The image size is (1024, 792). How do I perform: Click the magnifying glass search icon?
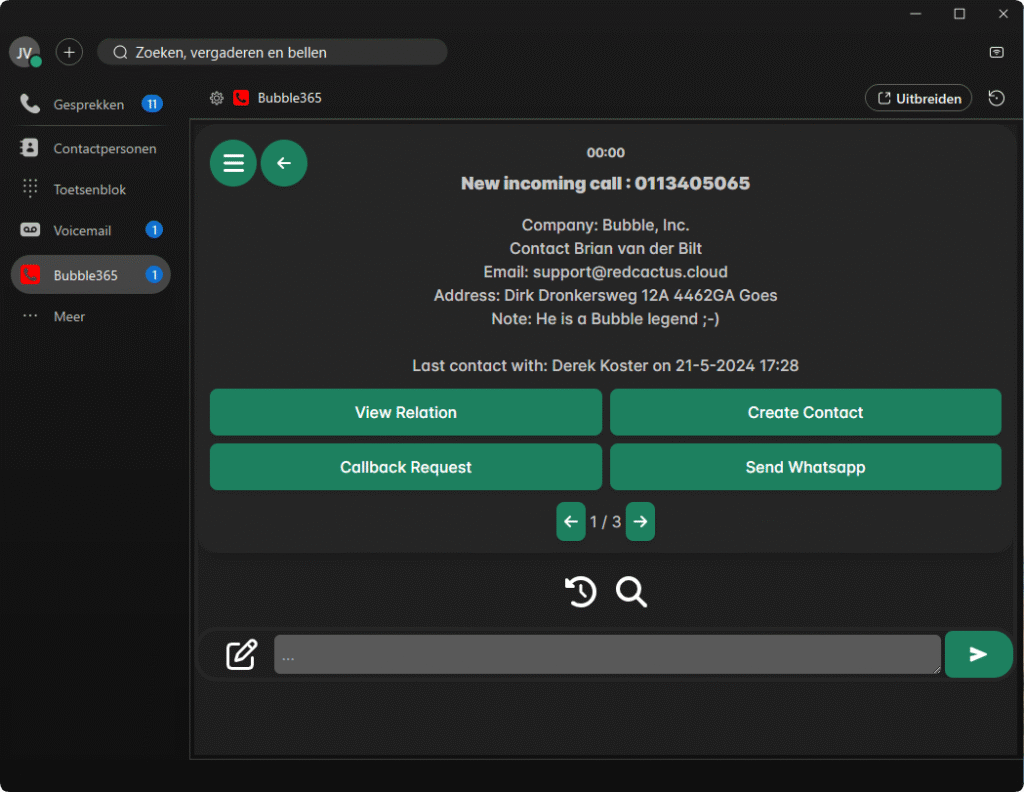(x=631, y=592)
